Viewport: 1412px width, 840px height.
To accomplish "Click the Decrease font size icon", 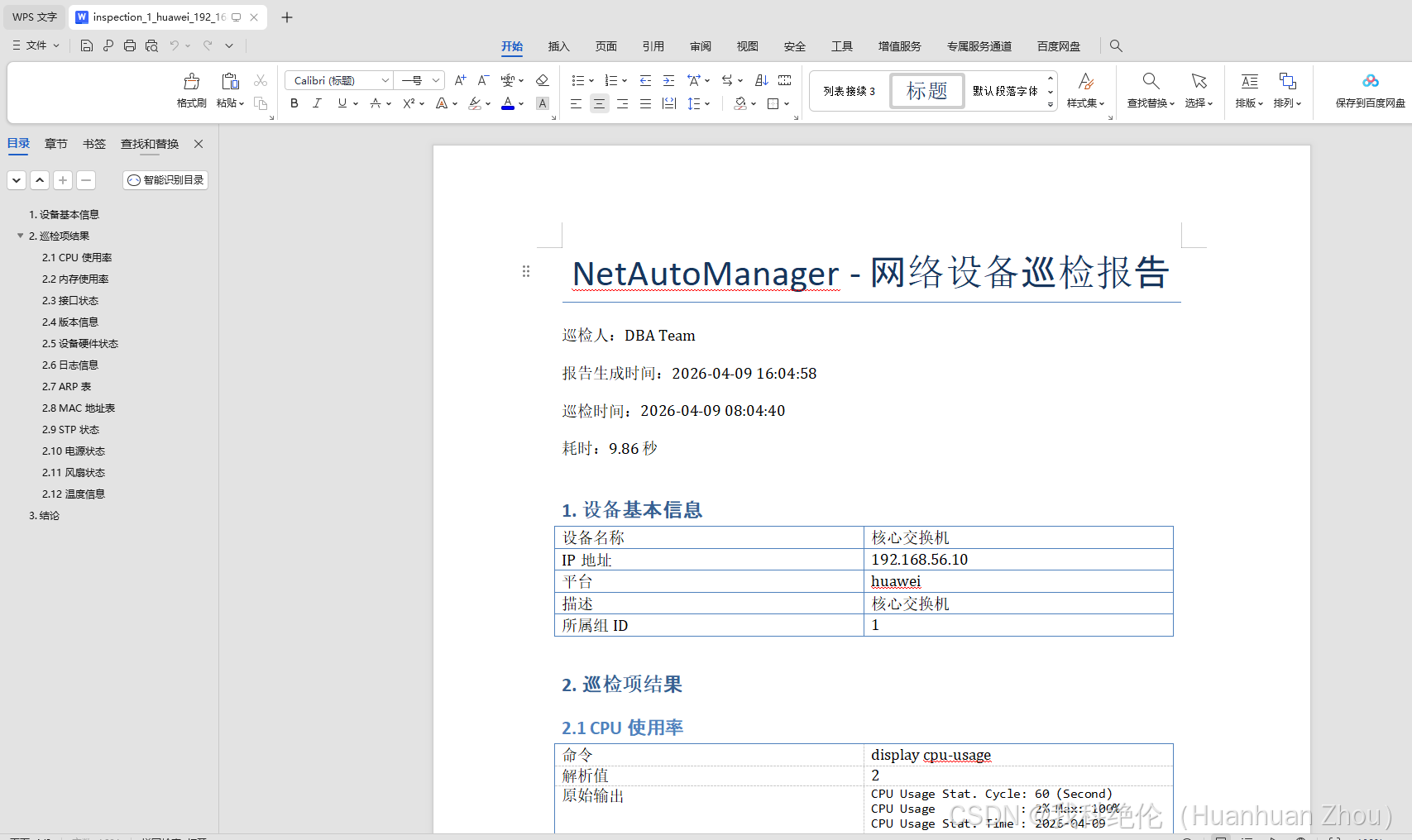I will point(484,80).
